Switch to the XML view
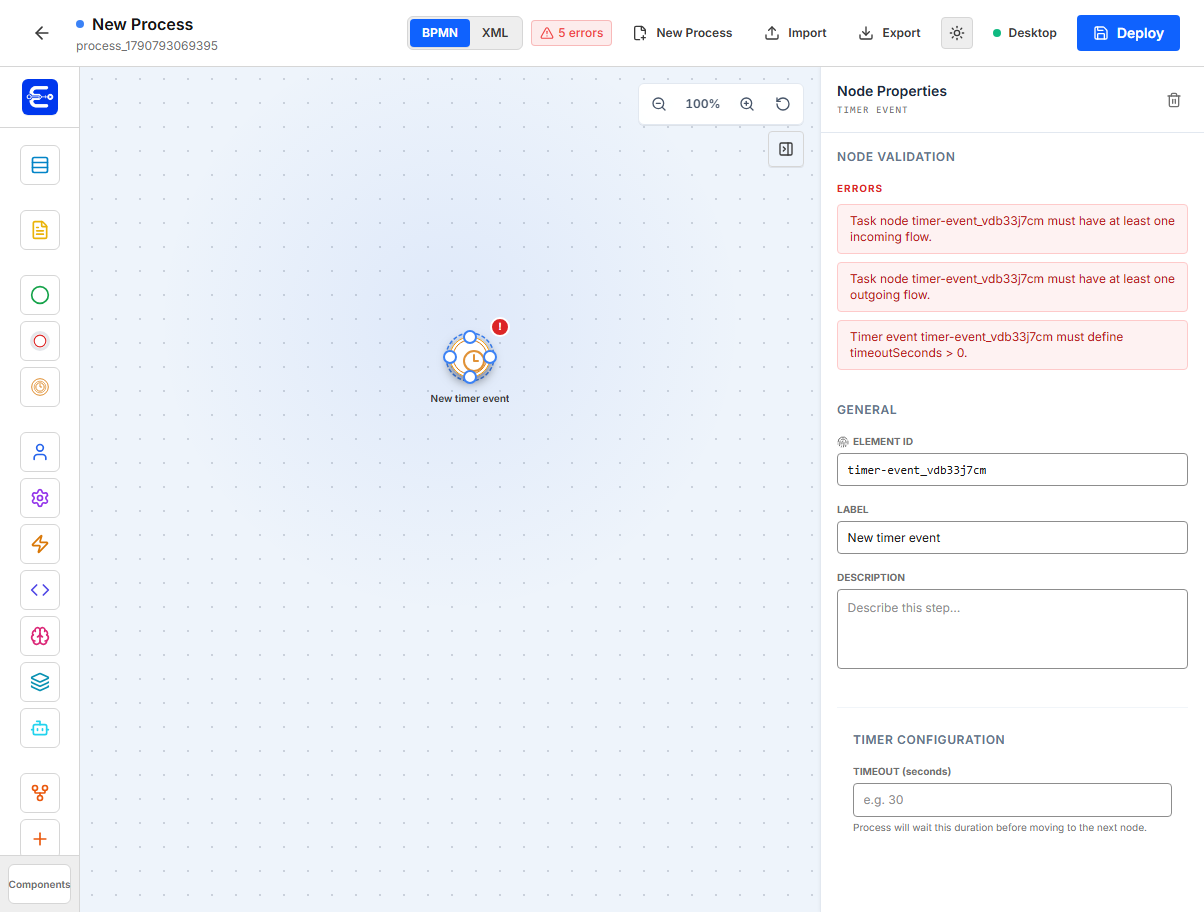 [495, 33]
